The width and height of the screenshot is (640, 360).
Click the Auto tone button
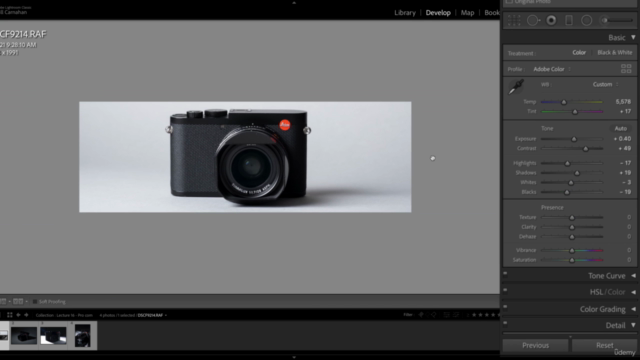click(x=620, y=128)
